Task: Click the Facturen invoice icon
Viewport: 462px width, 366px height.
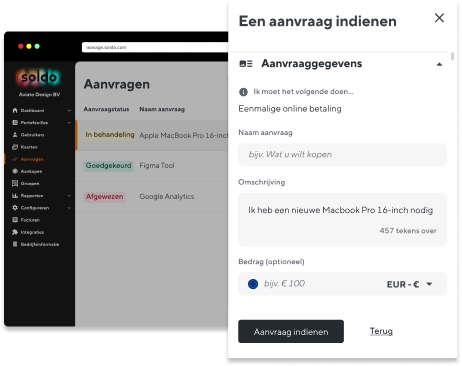Action: tap(15, 220)
